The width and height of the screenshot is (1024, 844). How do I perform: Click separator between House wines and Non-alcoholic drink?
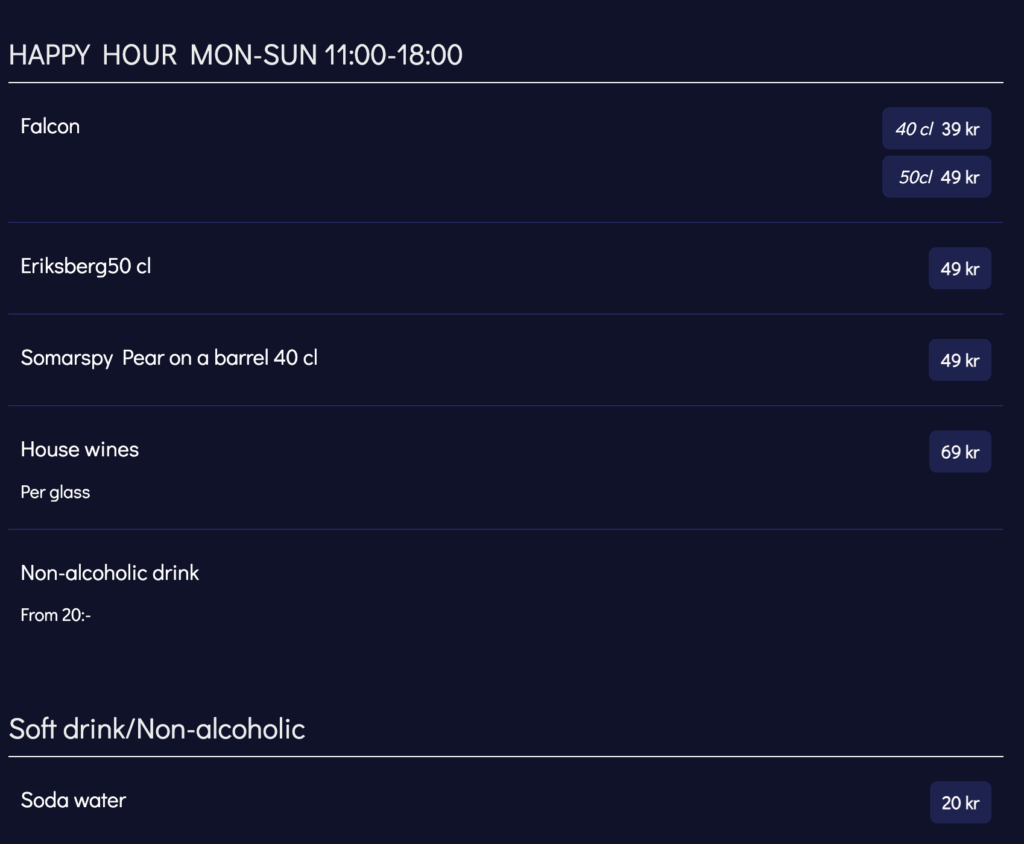tap(505, 529)
